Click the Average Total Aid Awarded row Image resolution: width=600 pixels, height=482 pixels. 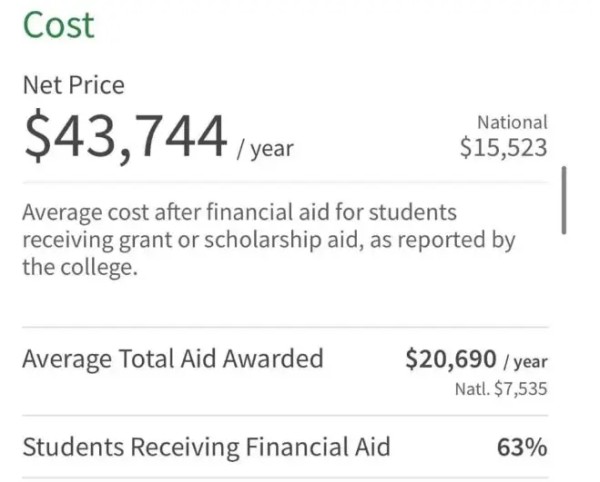click(x=172, y=358)
